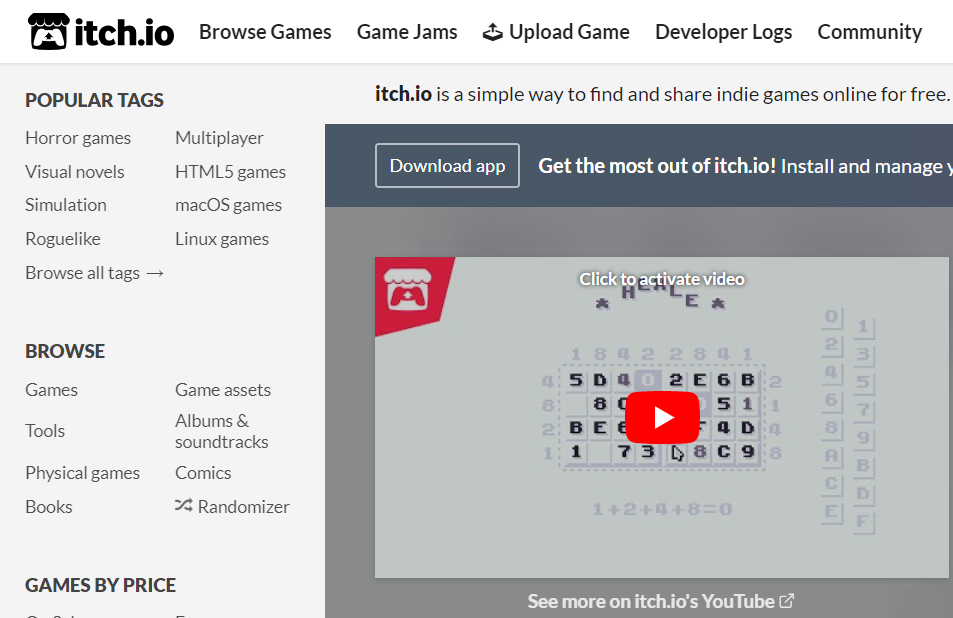Open the Visual novels tag
This screenshot has width=953, height=618.
pyautogui.click(x=75, y=172)
